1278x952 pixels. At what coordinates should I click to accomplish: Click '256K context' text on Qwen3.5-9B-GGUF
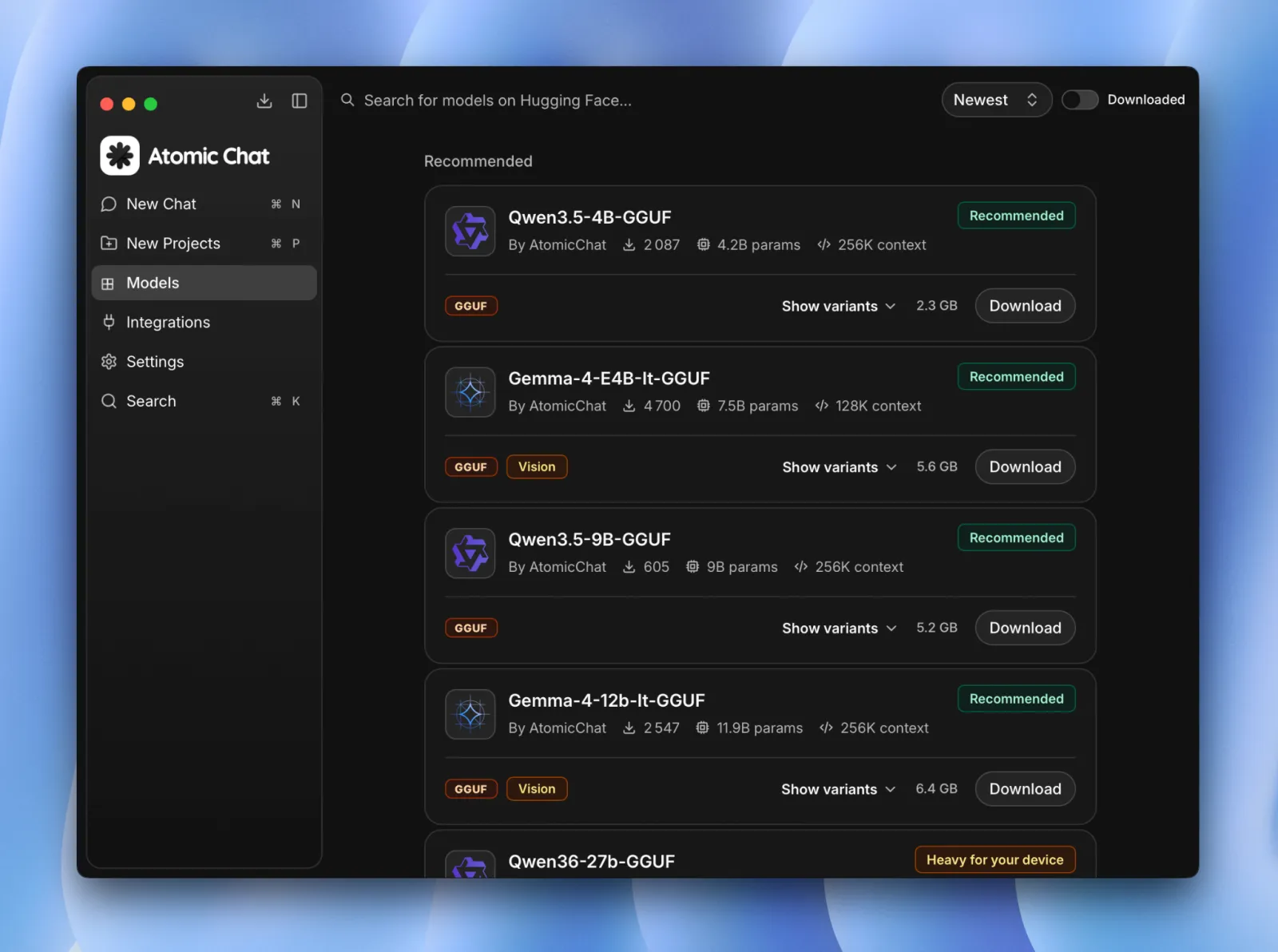pos(859,566)
